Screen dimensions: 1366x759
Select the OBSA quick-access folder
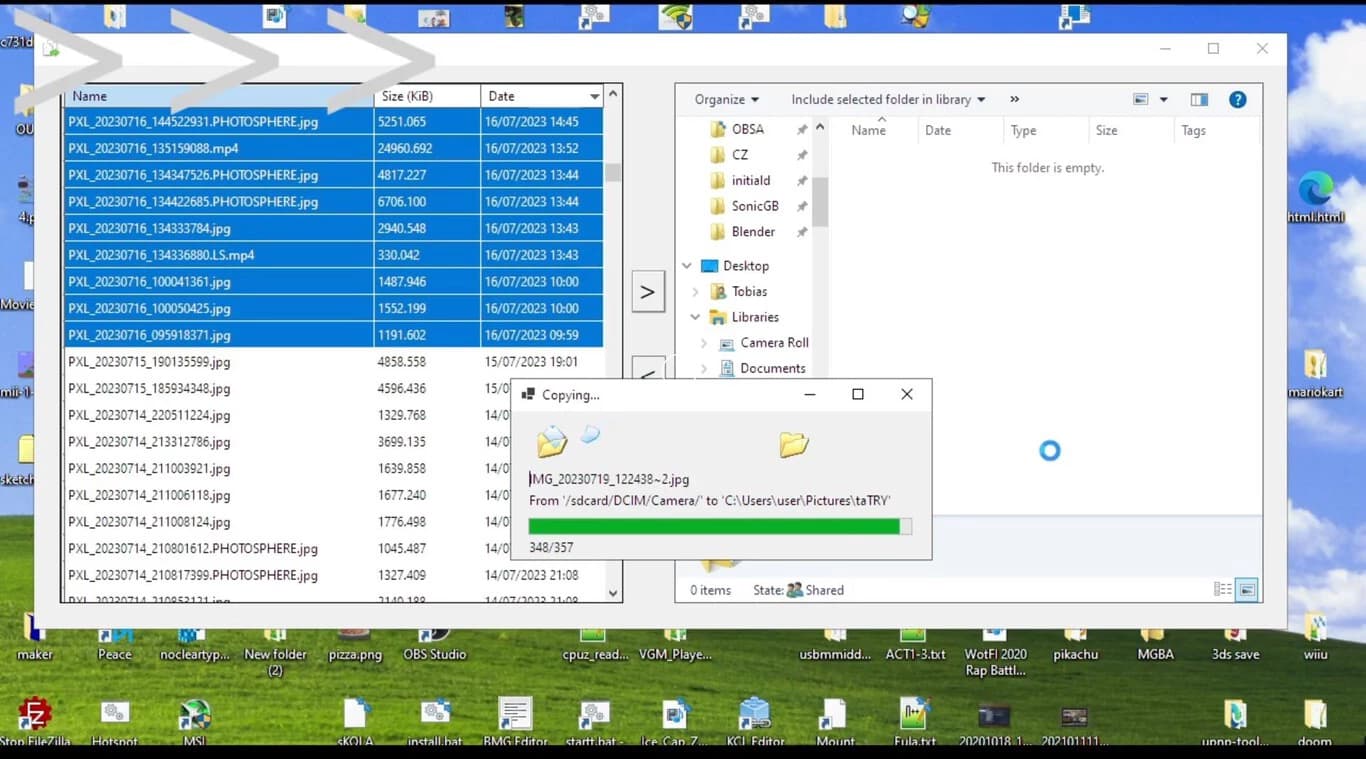(737, 130)
